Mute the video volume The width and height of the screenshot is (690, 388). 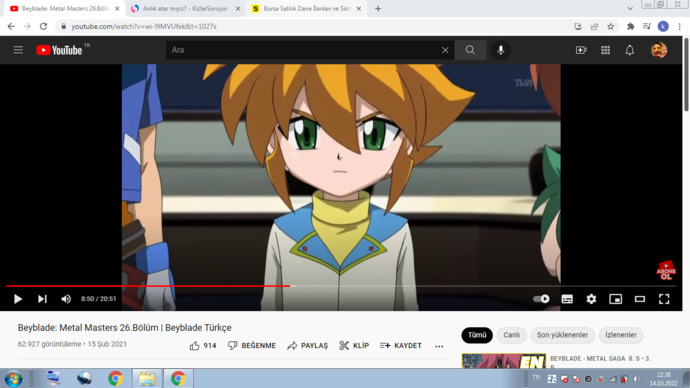coord(66,299)
